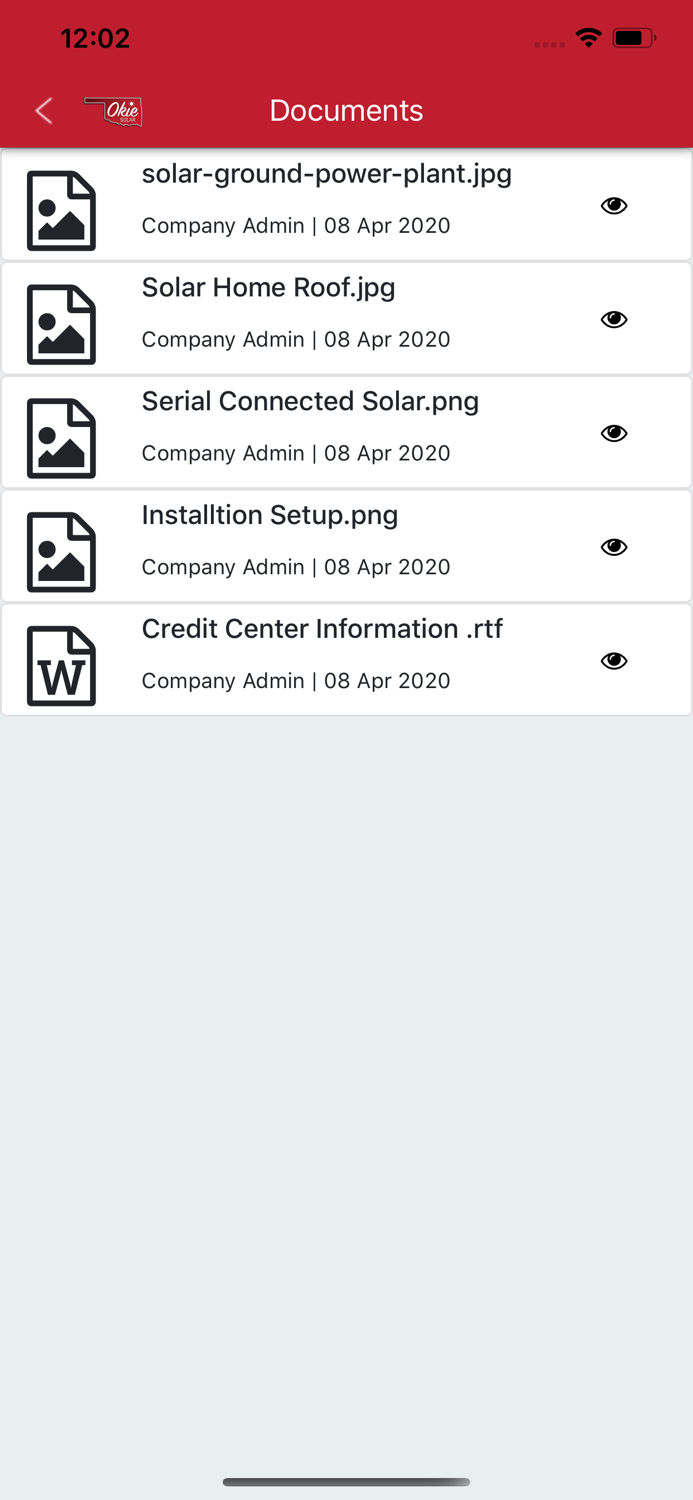Tap the back arrow in header
The image size is (693, 1500).
44,110
